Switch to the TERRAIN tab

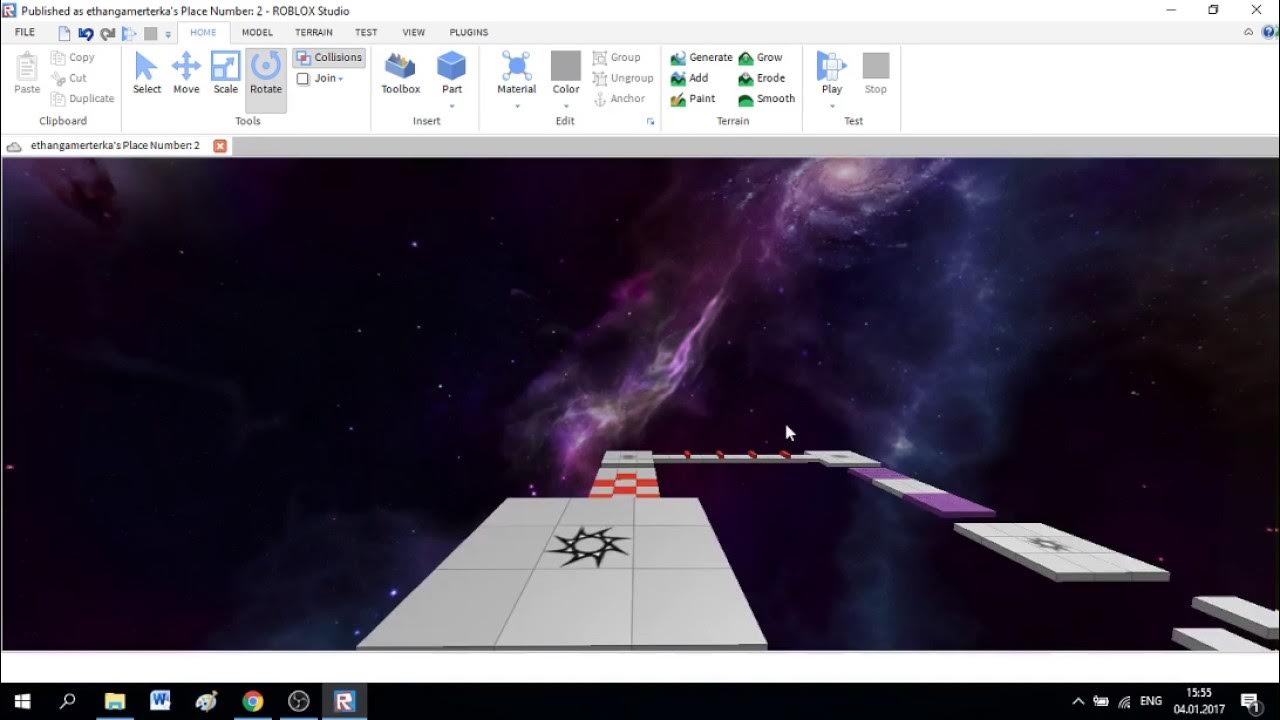(x=314, y=32)
